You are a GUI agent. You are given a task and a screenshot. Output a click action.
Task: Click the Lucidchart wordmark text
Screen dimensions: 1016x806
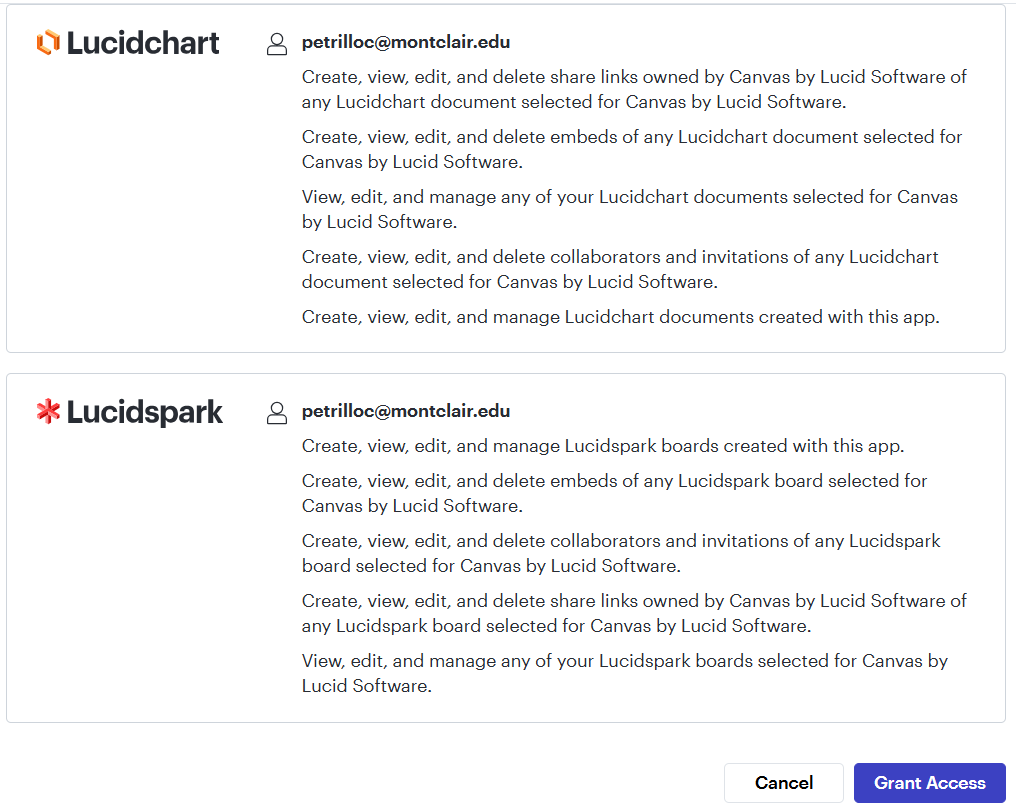pos(143,43)
